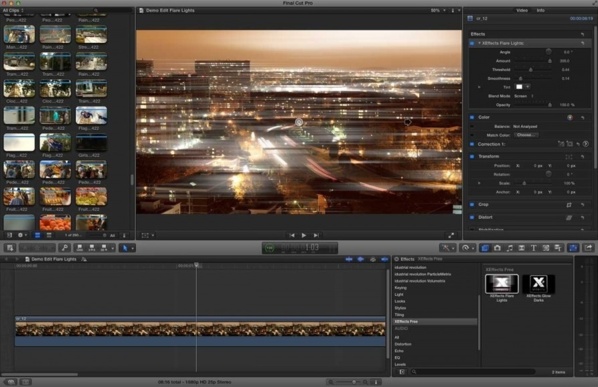Switch to the Video inspector tab

[522, 10]
